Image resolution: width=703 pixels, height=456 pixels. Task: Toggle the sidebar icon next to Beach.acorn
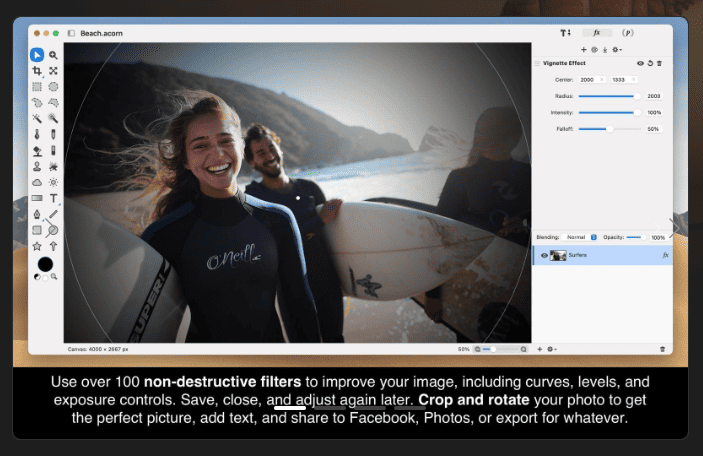click(x=71, y=33)
